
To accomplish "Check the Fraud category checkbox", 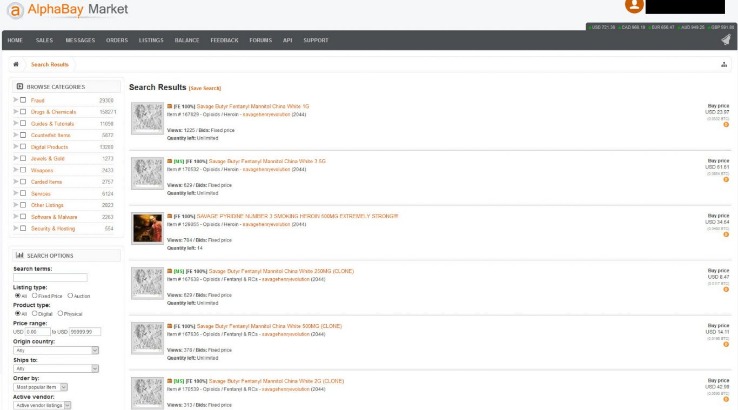I will (x=23, y=100).
